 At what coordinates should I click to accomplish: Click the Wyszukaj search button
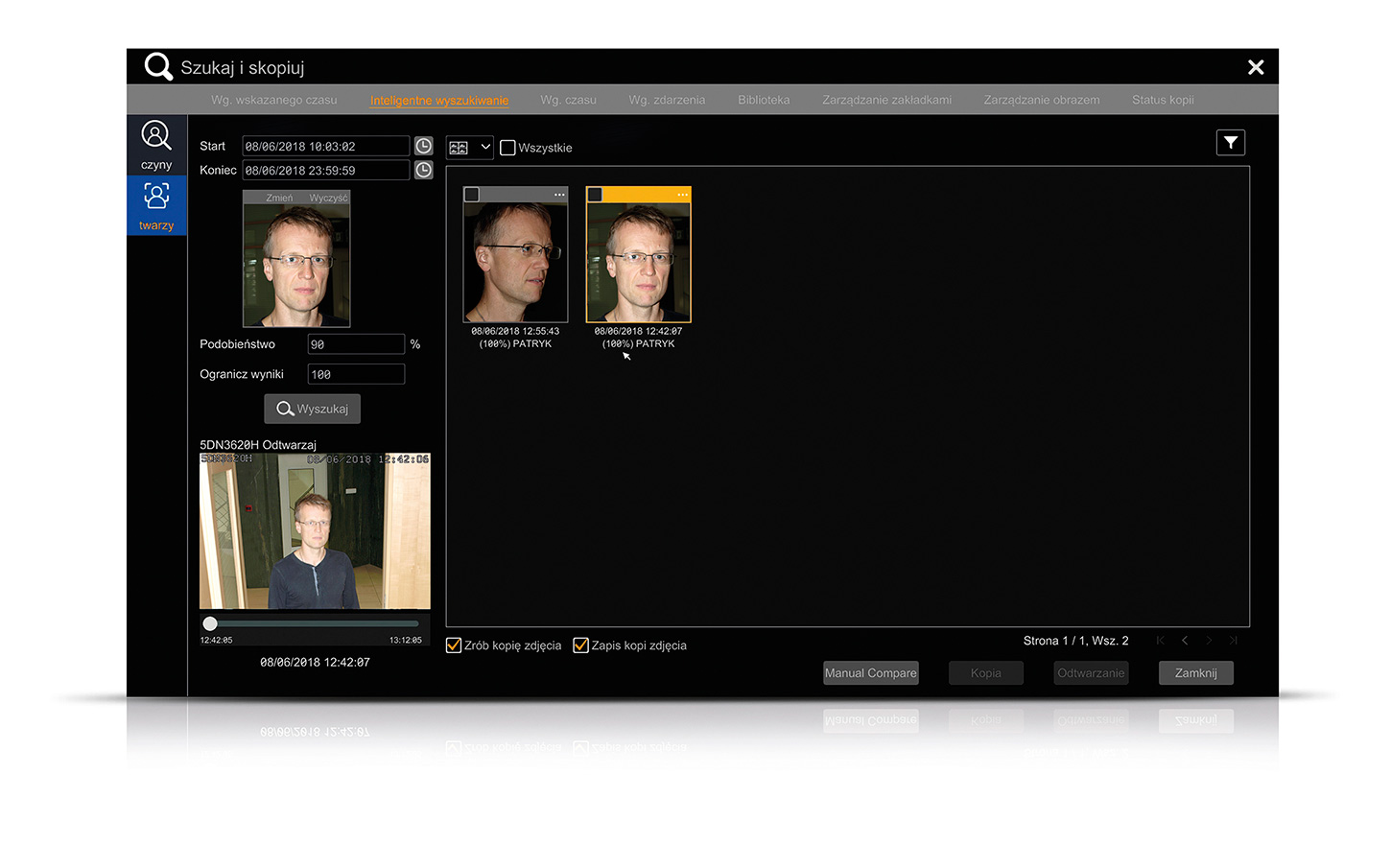point(313,409)
